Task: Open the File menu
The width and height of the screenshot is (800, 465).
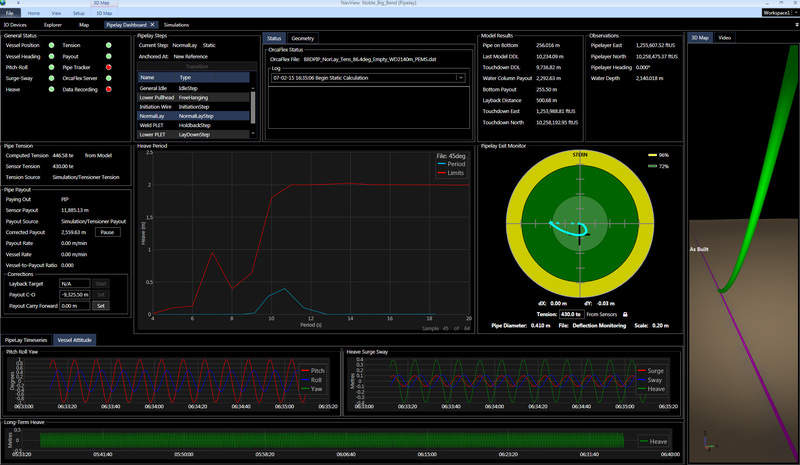Action: (x=10, y=13)
